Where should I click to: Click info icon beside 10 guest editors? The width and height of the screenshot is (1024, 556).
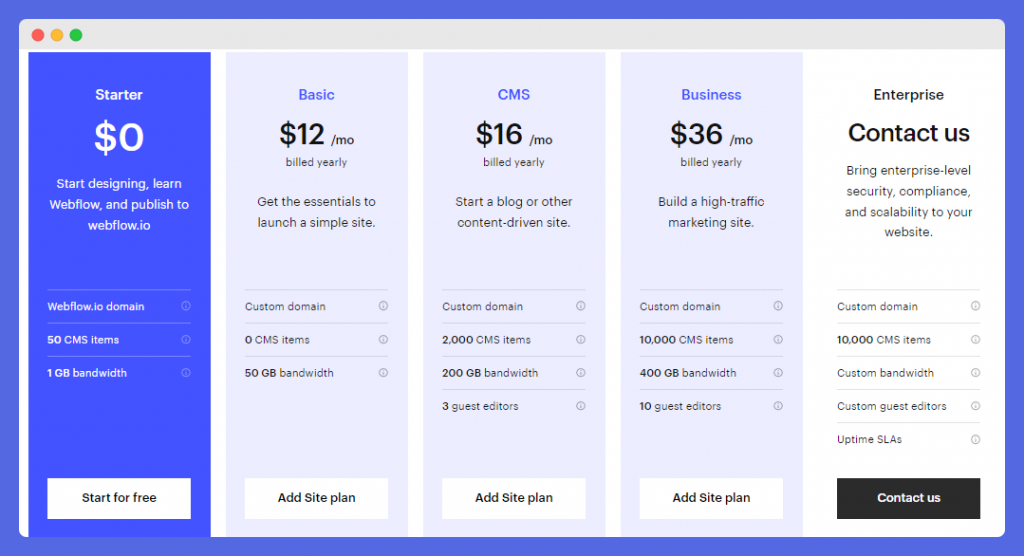click(x=778, y=406)
